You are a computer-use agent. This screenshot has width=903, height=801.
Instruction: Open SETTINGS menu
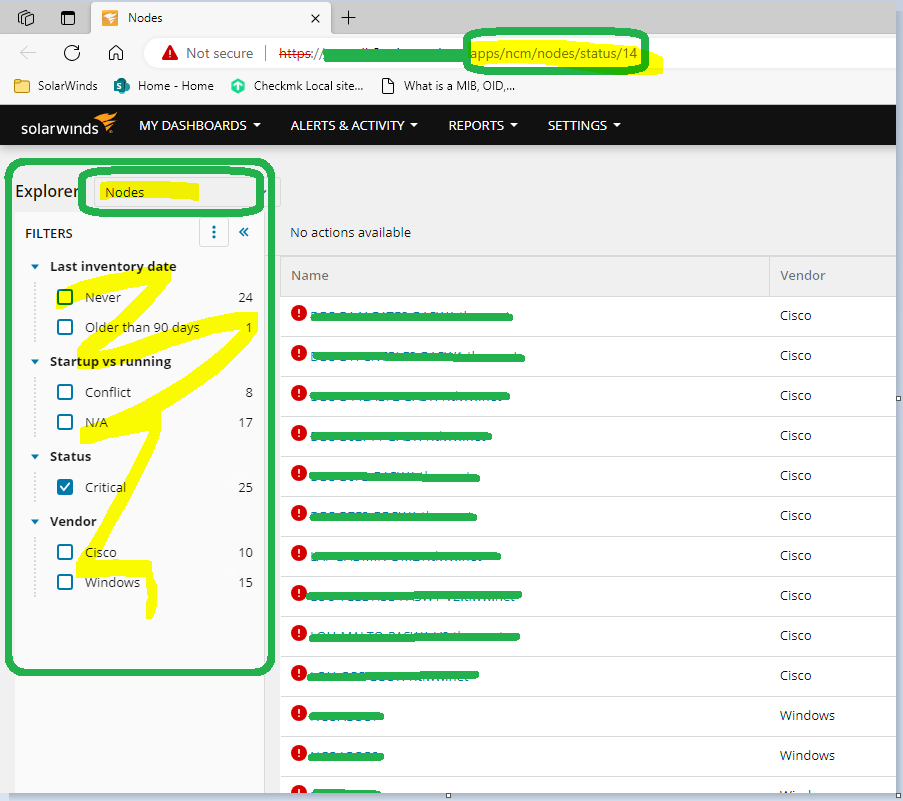click(x=583, y=126)
